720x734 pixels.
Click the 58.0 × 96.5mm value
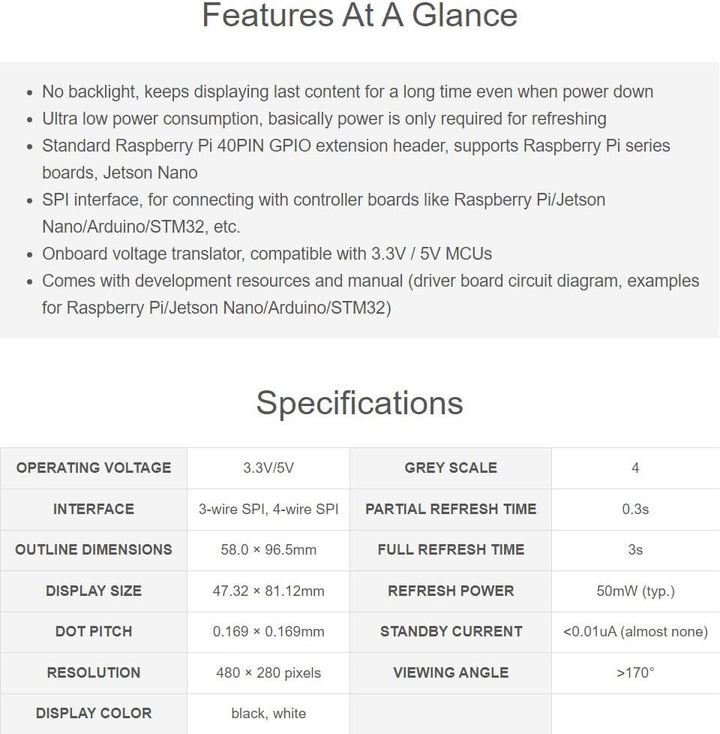pos(268,550)
